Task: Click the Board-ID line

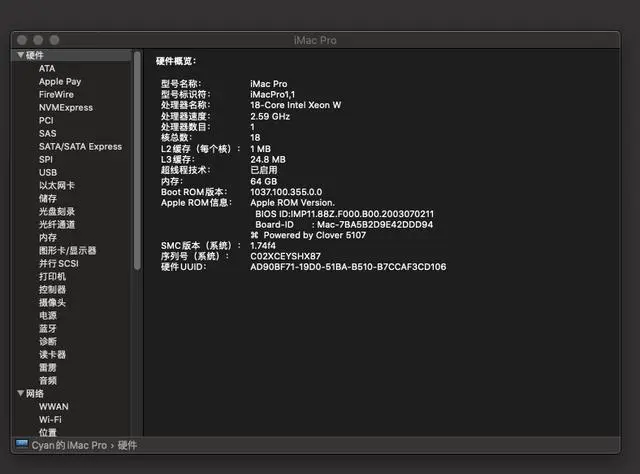Action: click(344, 224)
